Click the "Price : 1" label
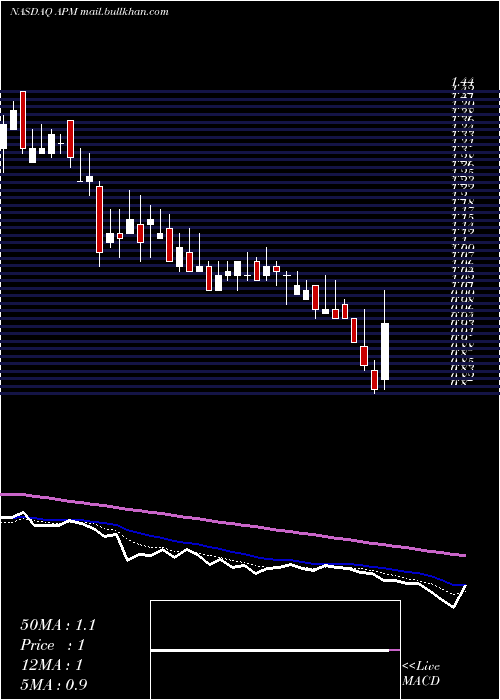 [x=52, y=645]
